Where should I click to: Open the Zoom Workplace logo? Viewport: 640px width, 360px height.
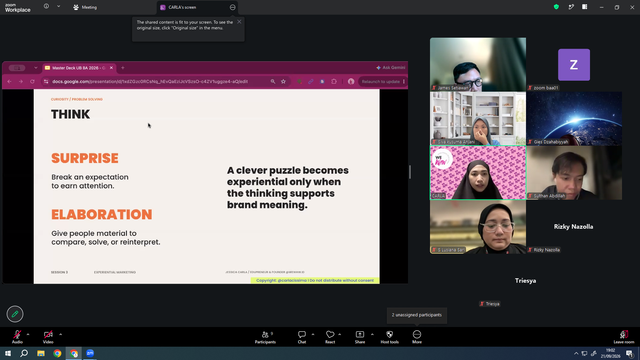[x=18, y=8]
